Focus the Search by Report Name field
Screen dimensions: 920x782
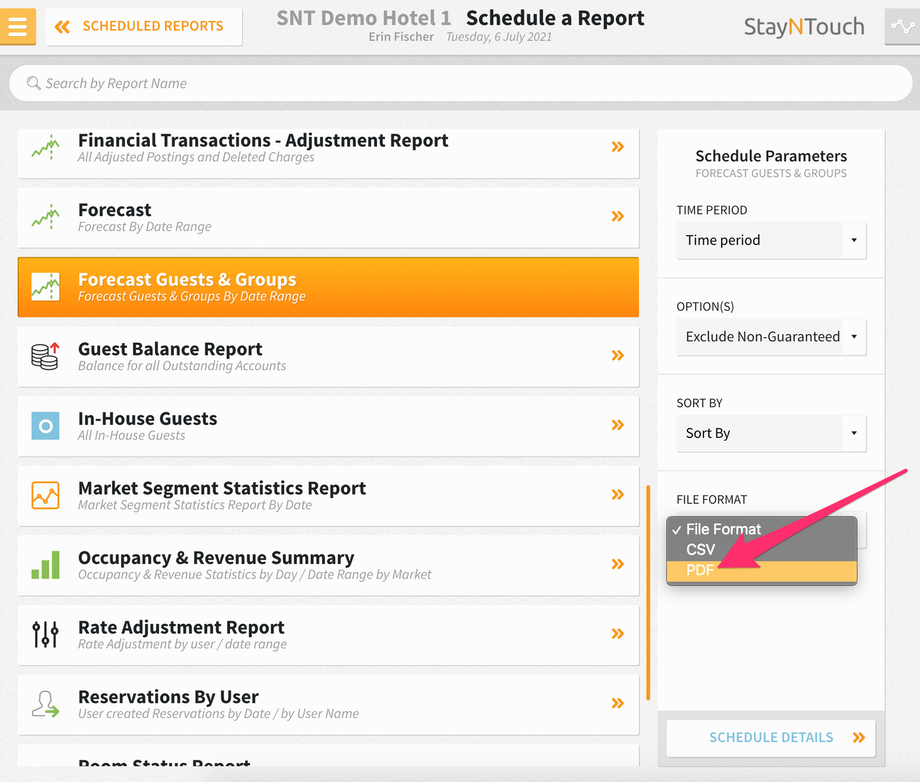(461, 83)
